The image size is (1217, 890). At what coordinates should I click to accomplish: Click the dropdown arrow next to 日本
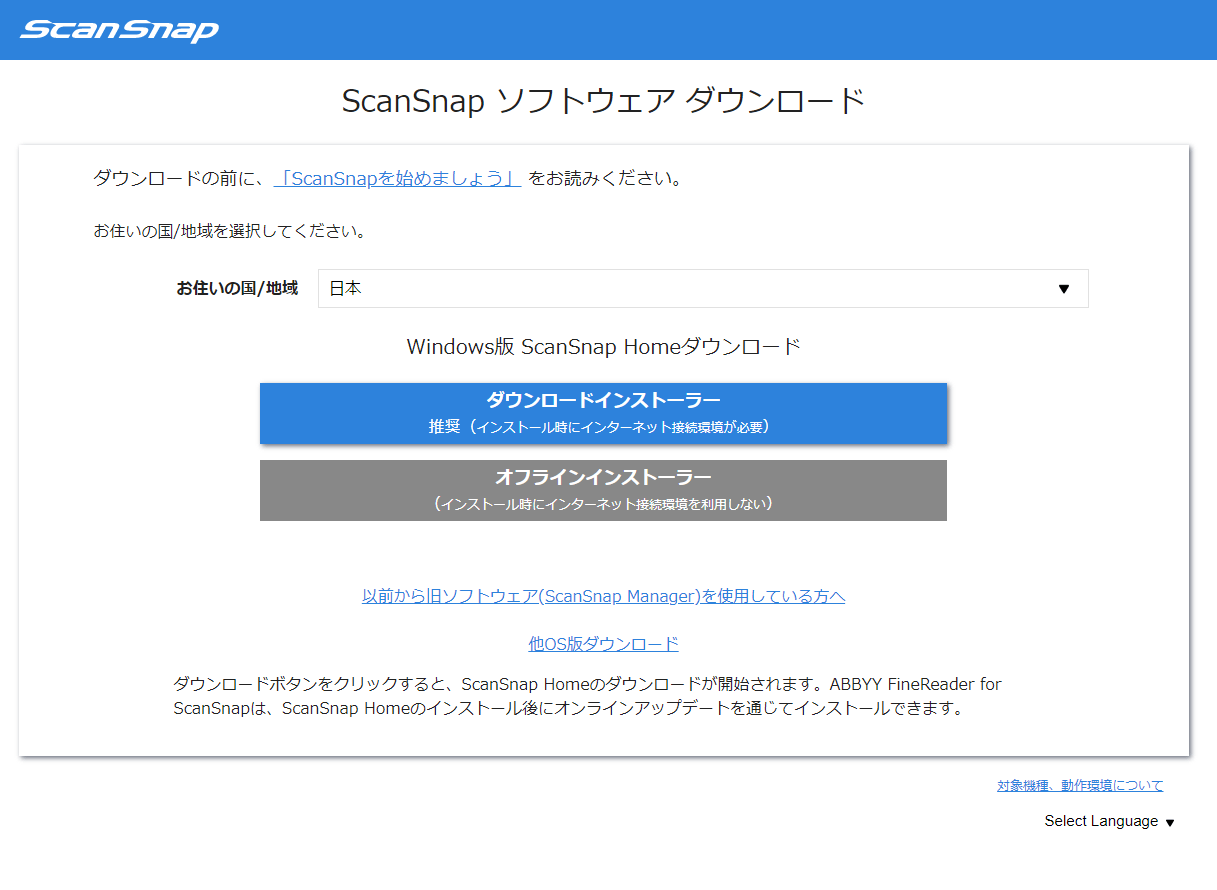click(x=1064, y=288)
